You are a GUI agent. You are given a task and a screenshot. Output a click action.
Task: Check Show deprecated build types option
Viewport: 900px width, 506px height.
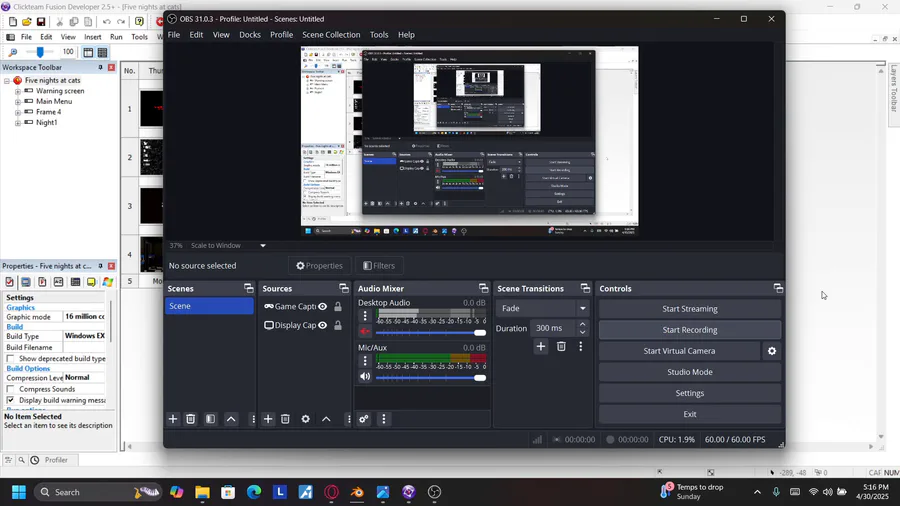[10, 359]
